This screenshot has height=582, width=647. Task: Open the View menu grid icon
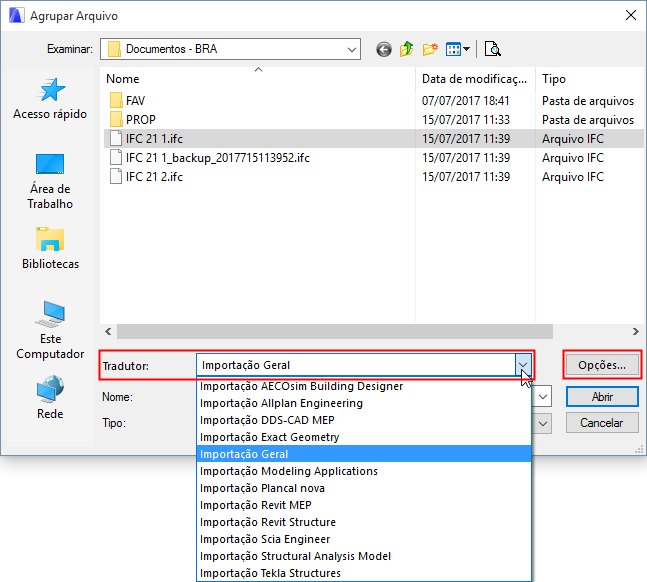(x=458, y=50)
